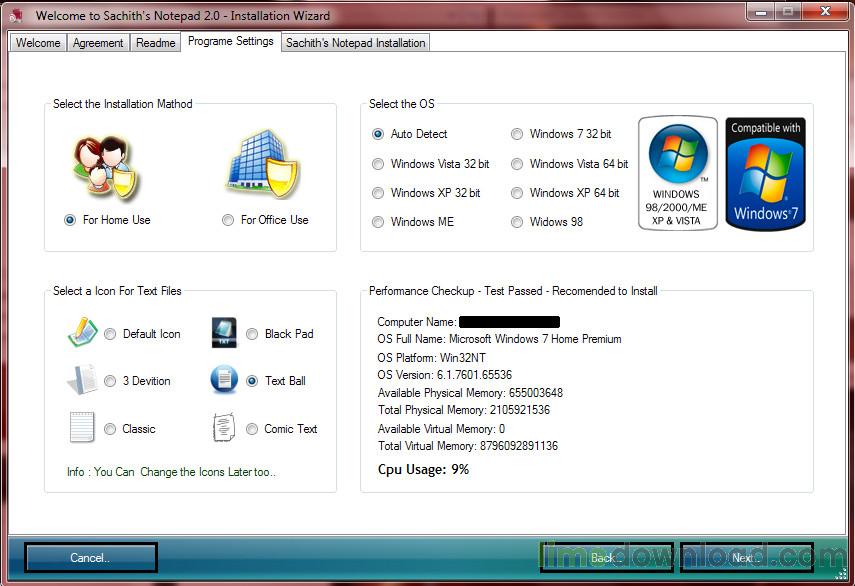This screenshot has width=855, height=586.
Task: Click the Compatible with Windows 7 badge
Action: (766, 173)
